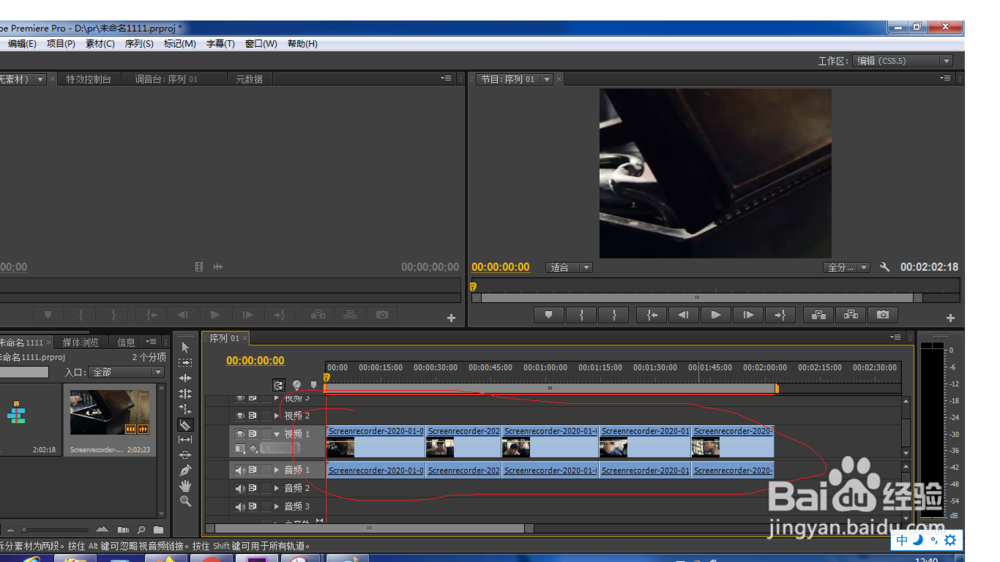Click timeline playhead timecode 00:00:00:00
1000x562 pixels.
click(x=255, y=360)
